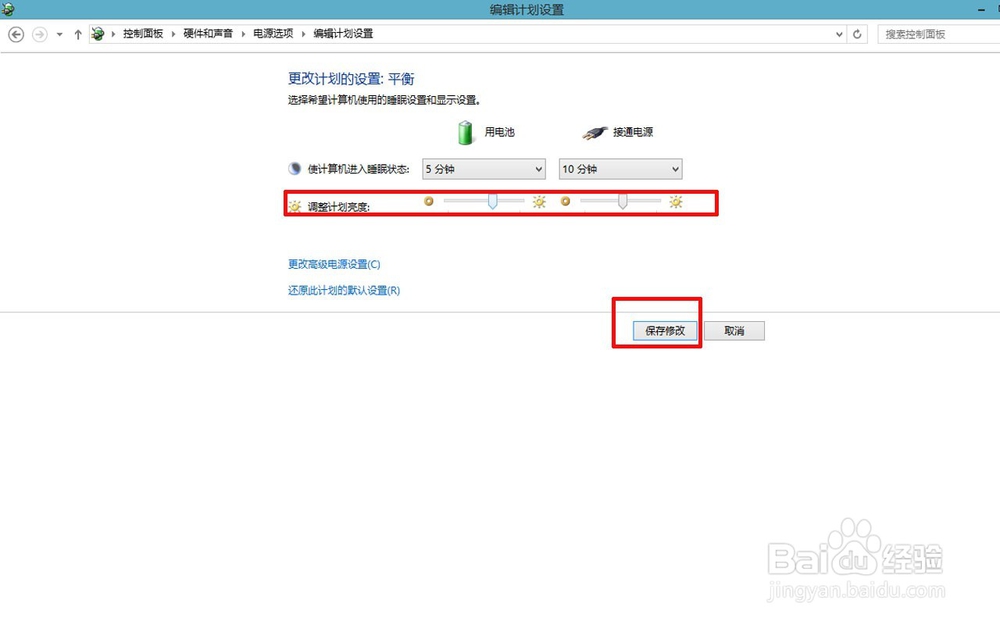
Task: Click the brightness sun icon beside 调整计划亮度
Action: coord(294,203)
